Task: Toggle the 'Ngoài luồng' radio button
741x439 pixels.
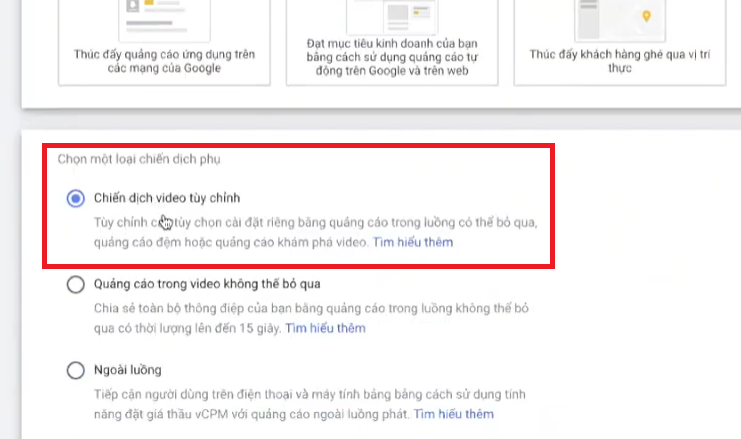Action: point(75,371)
